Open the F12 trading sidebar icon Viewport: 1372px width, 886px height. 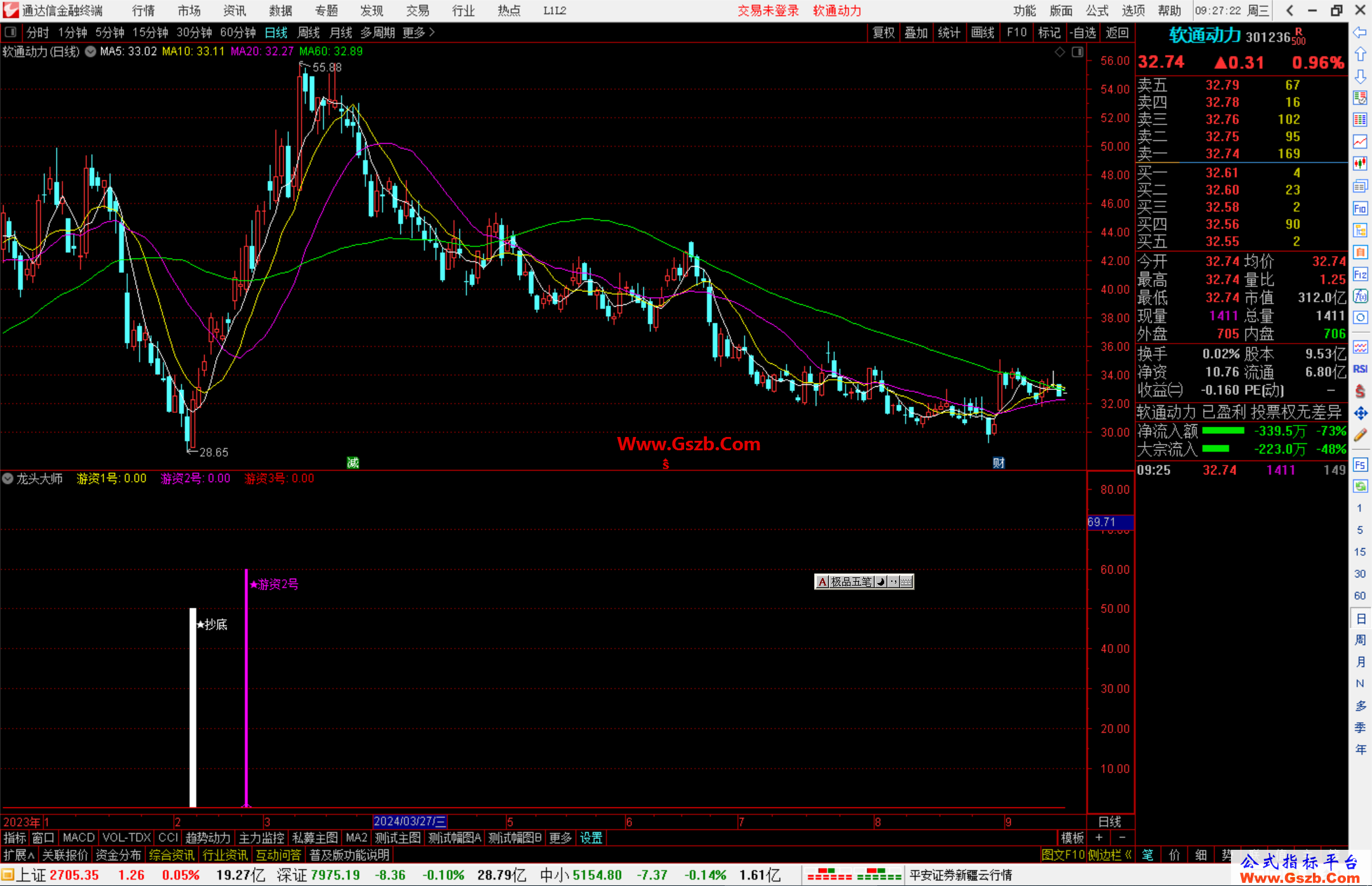[1360, 274]
